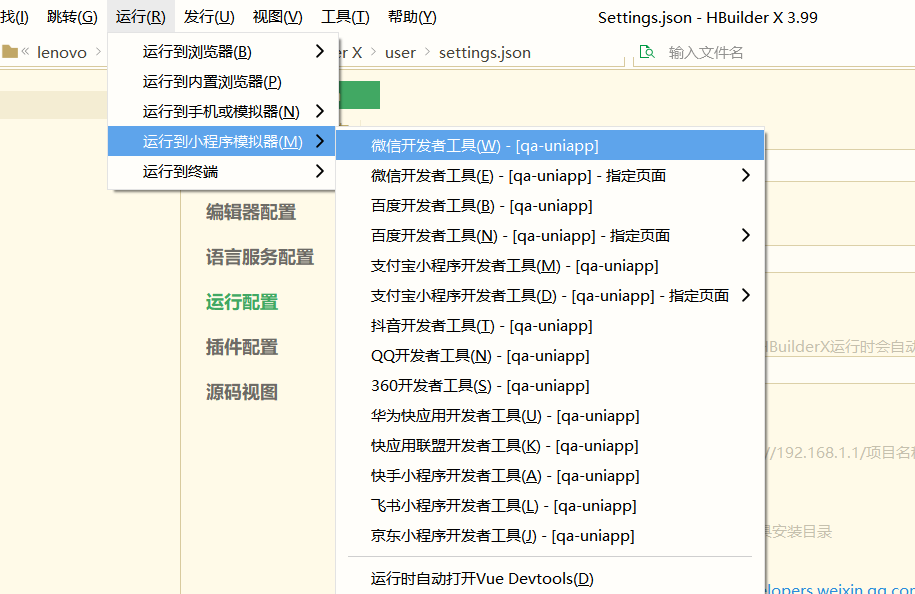Expand 支付宝小程序开发者工具(D) 指定页面 arrow
Screen dimensions: 915x594
pyautogui.click(x=745, y=295)
